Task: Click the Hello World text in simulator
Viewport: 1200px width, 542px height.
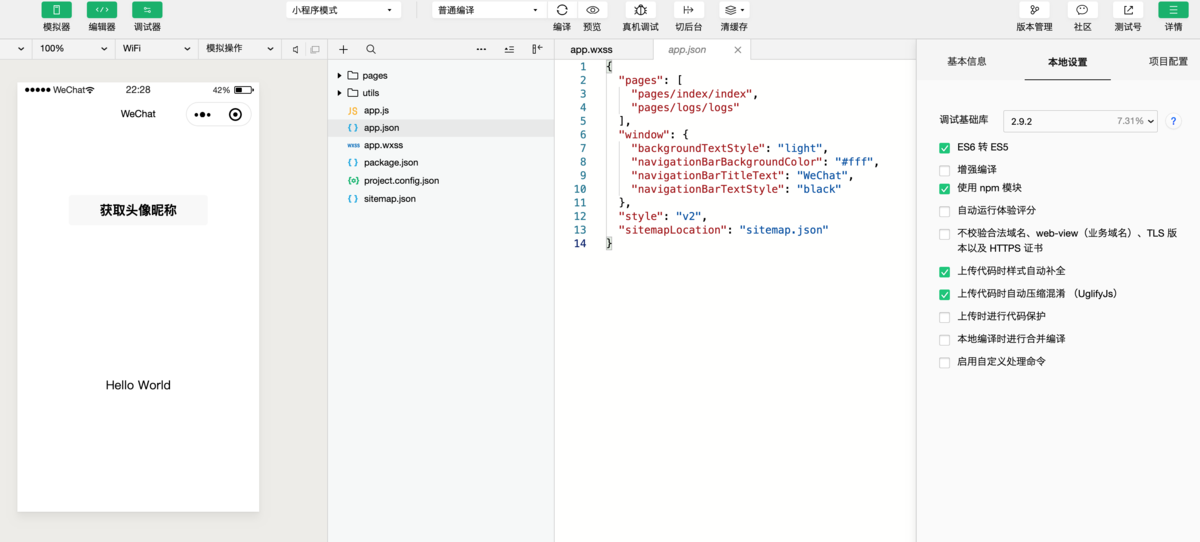Action: point(138,385)
